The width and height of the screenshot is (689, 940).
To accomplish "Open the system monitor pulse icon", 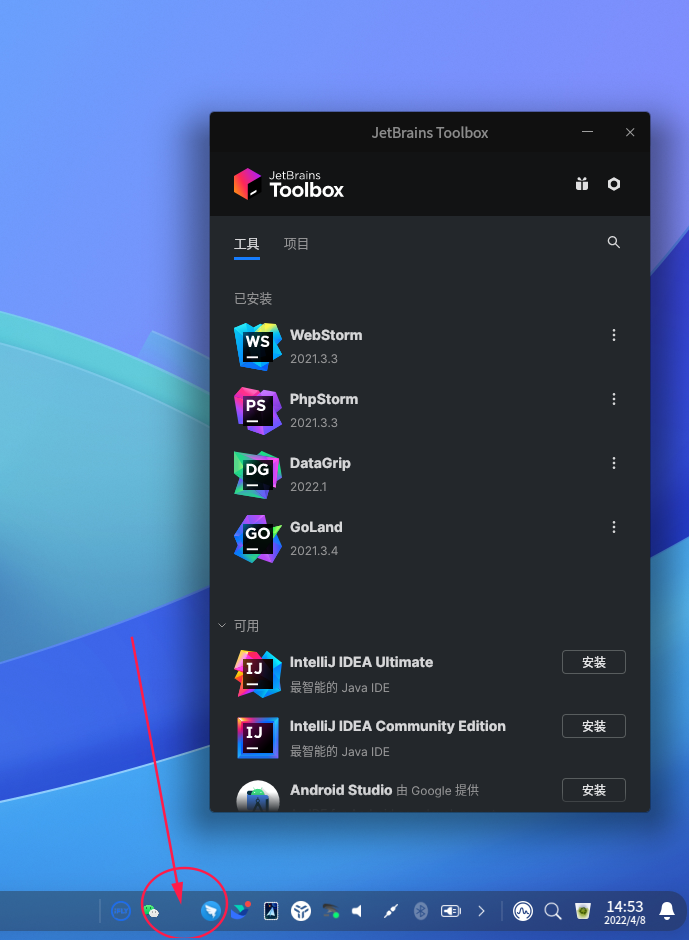I will [x=523, y=911].
